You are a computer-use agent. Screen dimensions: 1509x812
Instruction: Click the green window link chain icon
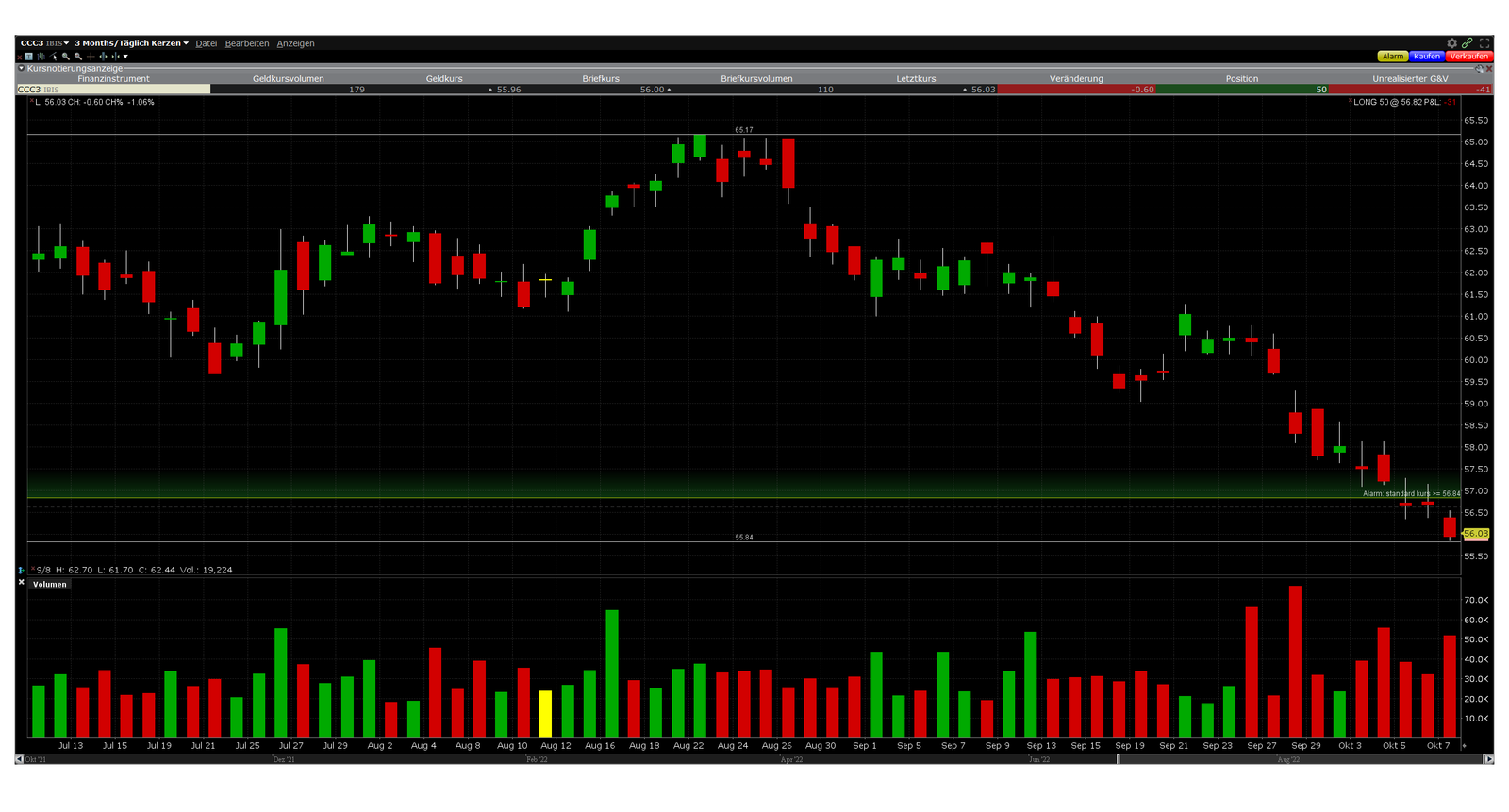click(1468, 43)
